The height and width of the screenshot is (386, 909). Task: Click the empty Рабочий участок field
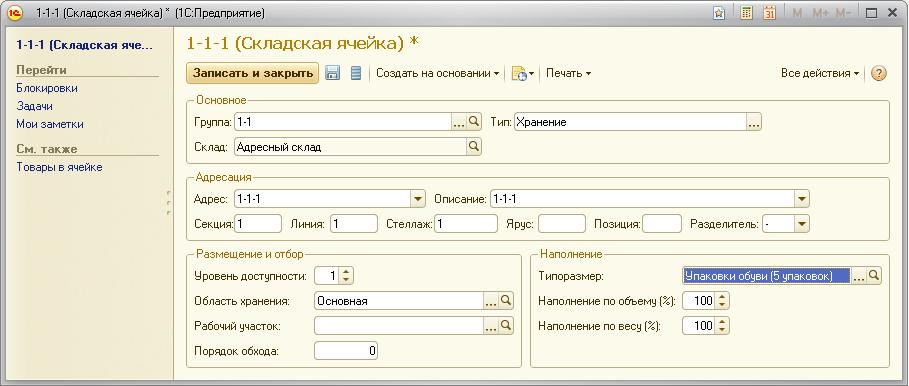[399, 326]
